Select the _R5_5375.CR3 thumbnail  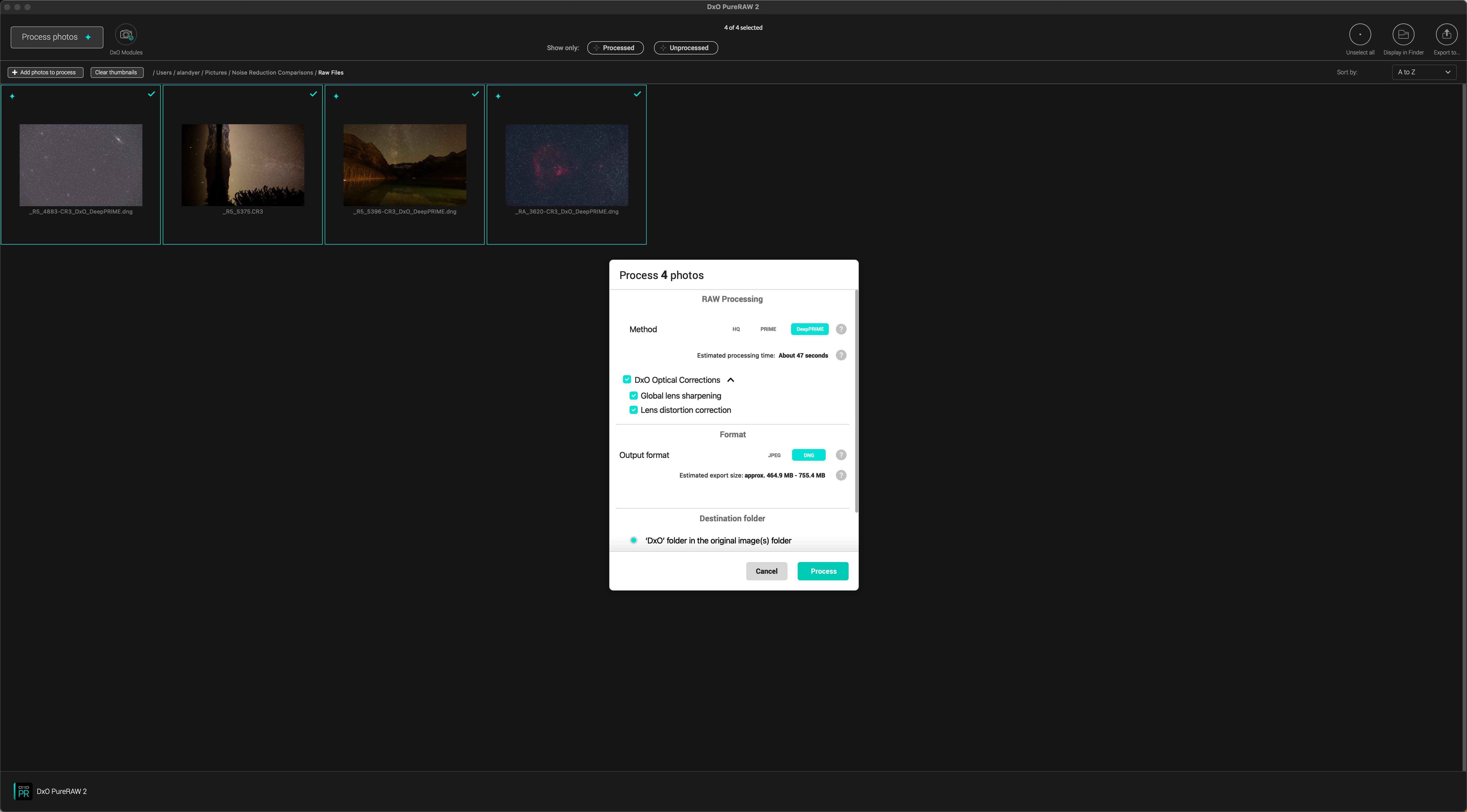pyautogui.click(x=243, y=165)
